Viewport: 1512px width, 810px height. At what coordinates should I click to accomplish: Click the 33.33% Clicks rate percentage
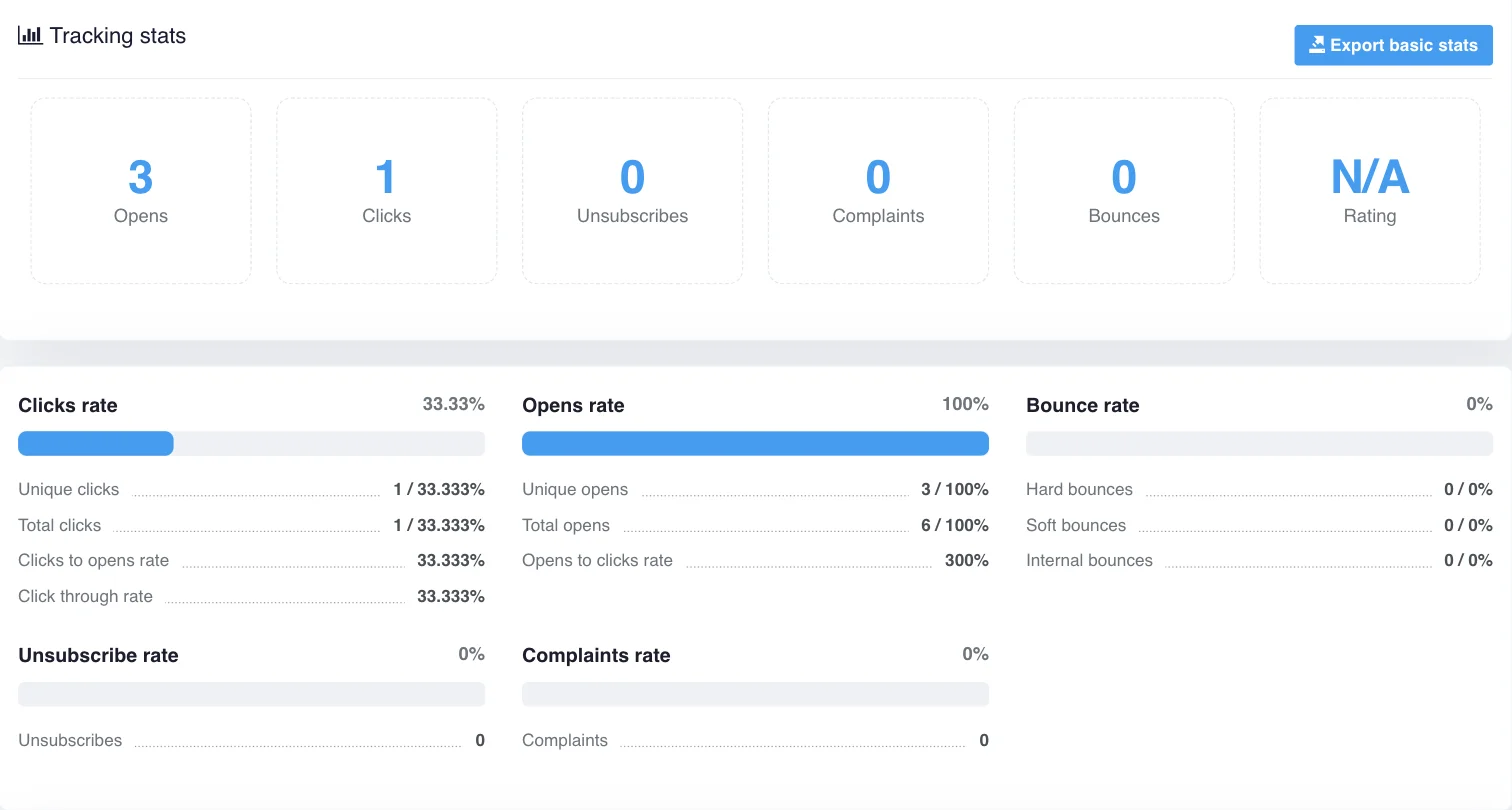click(x=454, y=404)
